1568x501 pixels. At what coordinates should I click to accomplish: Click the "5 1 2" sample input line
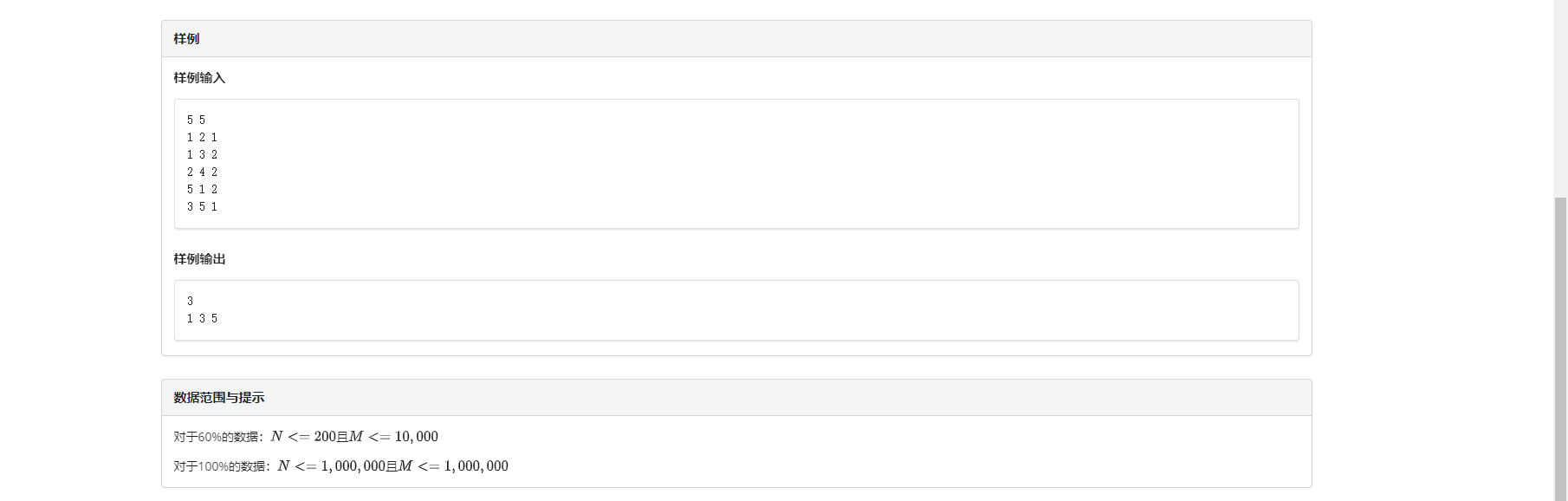(x=202, y=190)
